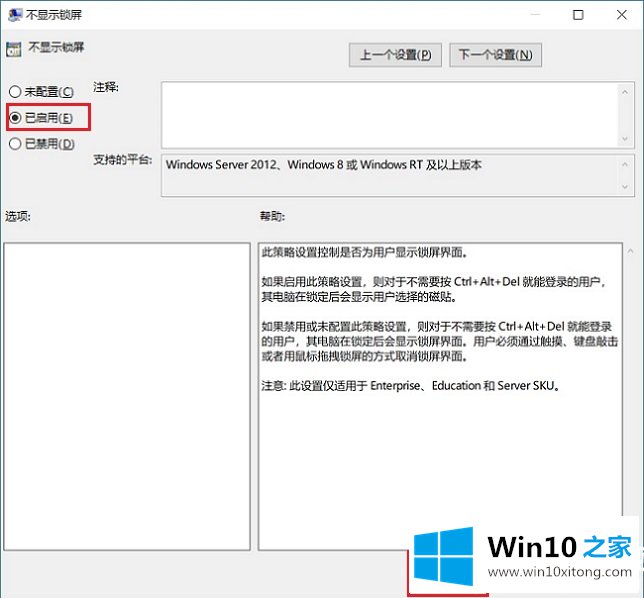Screen dimensions: 644x598
Task: Click the 帮助: label
Action: coord(272,216)
